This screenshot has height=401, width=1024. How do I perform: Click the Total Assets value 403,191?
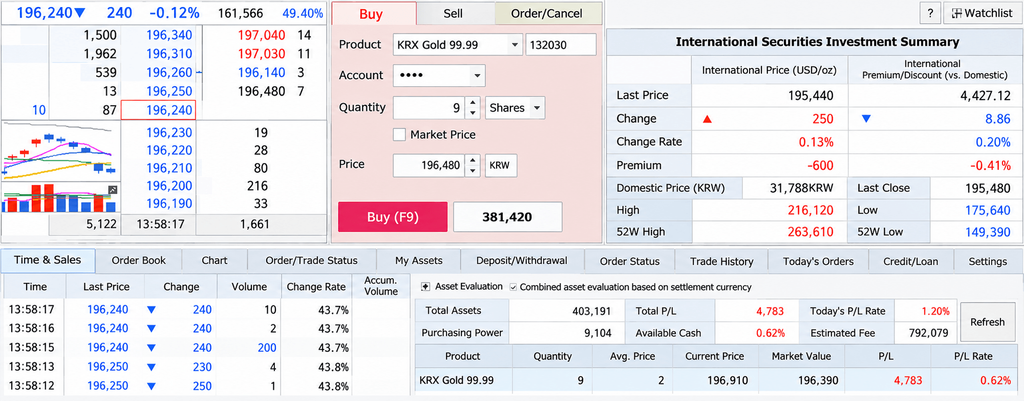(590, 312)
